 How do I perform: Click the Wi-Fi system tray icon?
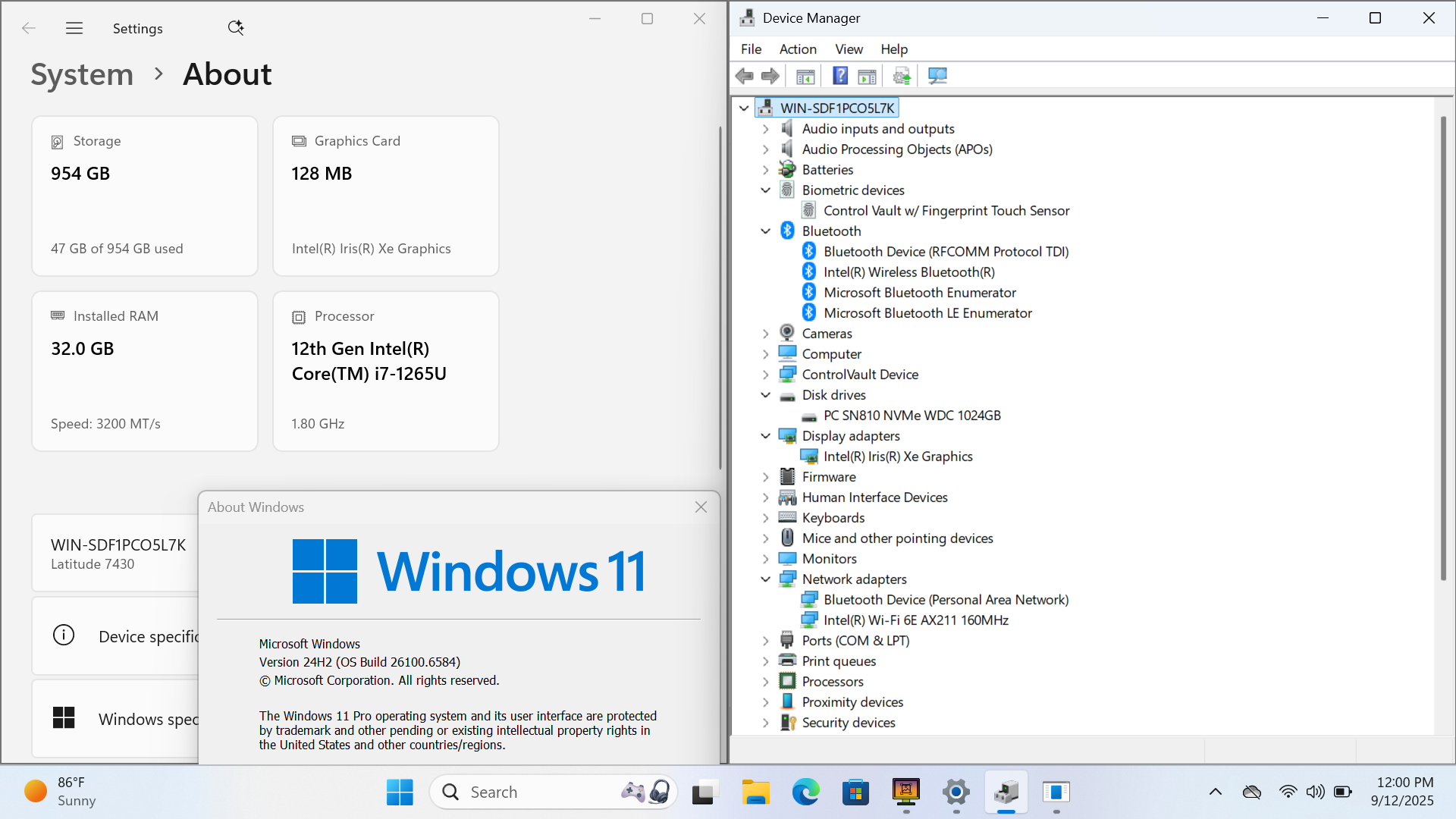pyautogui.click(x=1288, y=792)
